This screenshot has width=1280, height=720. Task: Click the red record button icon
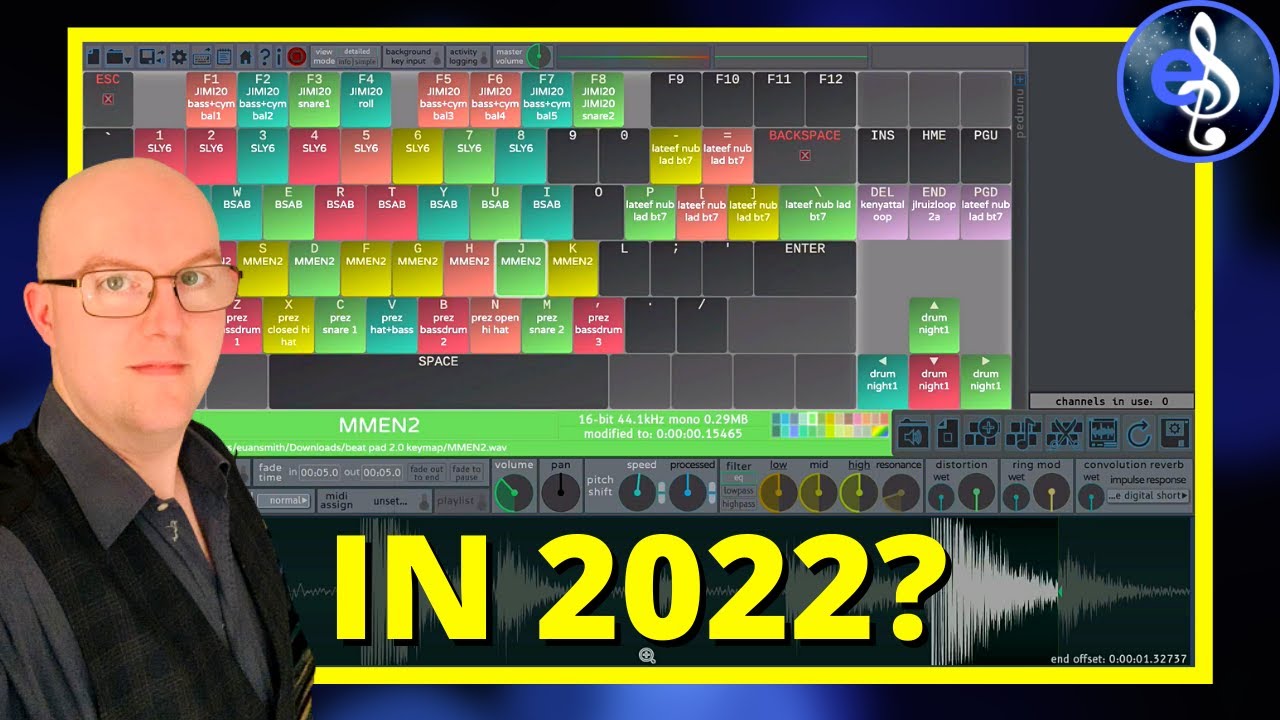point(296,57)
